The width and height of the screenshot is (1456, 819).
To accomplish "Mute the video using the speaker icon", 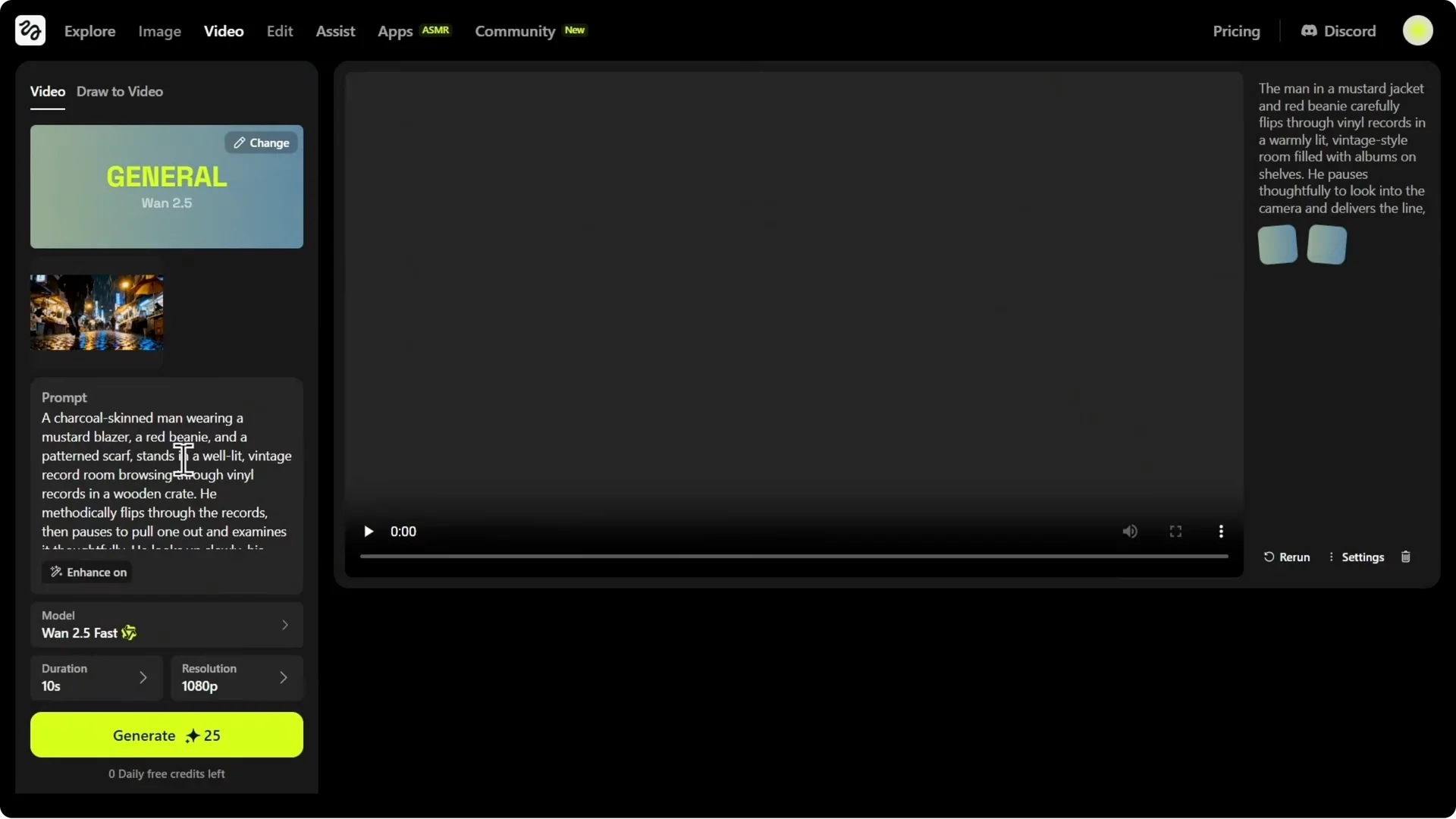I will pyautogui.click(x=1130, y=532).
